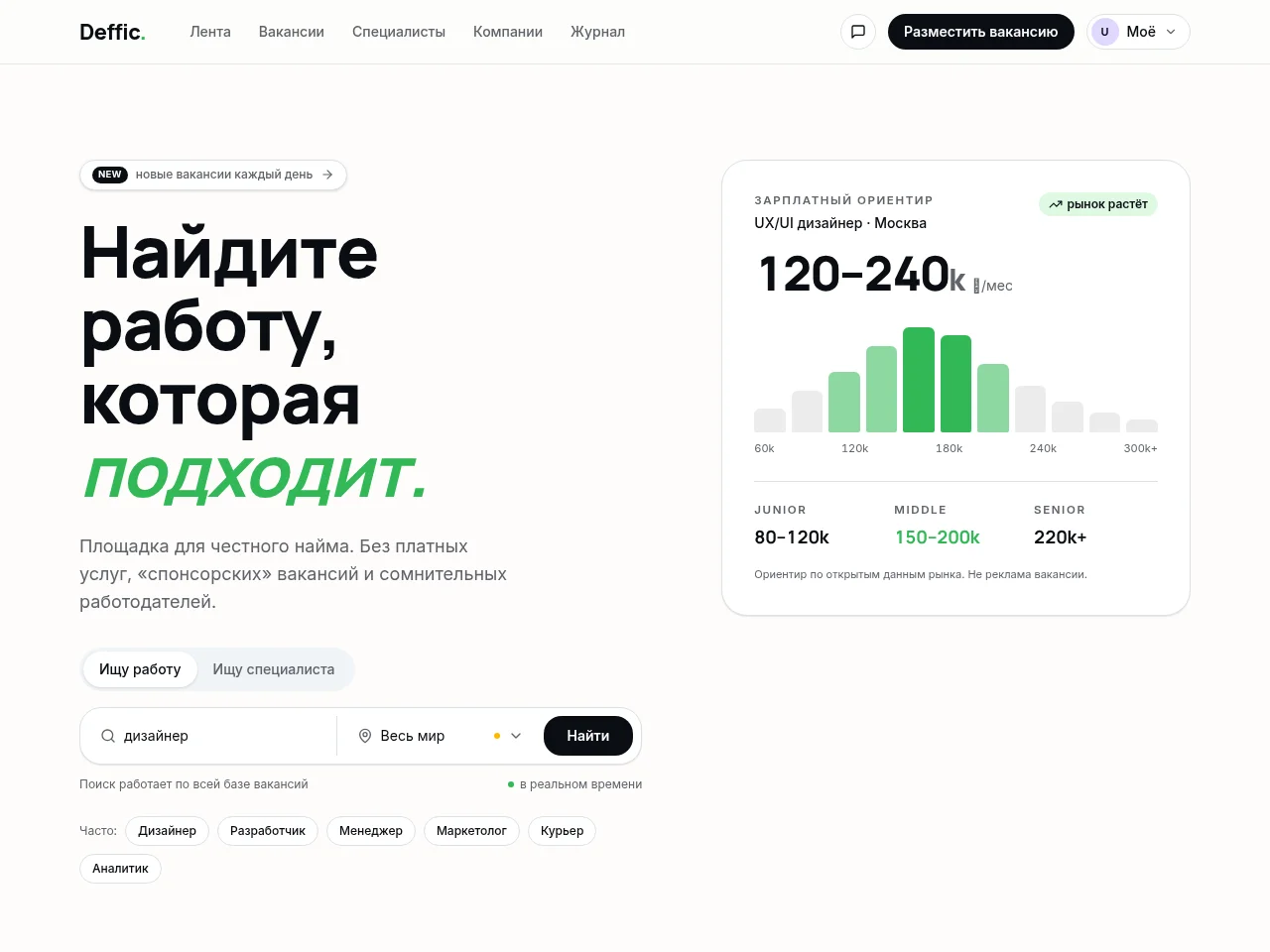This screenshot has width=1270, height=952.
Task: Click the arrow in the NEW banner
Action: pyautogui.click(x=327, y=175)
